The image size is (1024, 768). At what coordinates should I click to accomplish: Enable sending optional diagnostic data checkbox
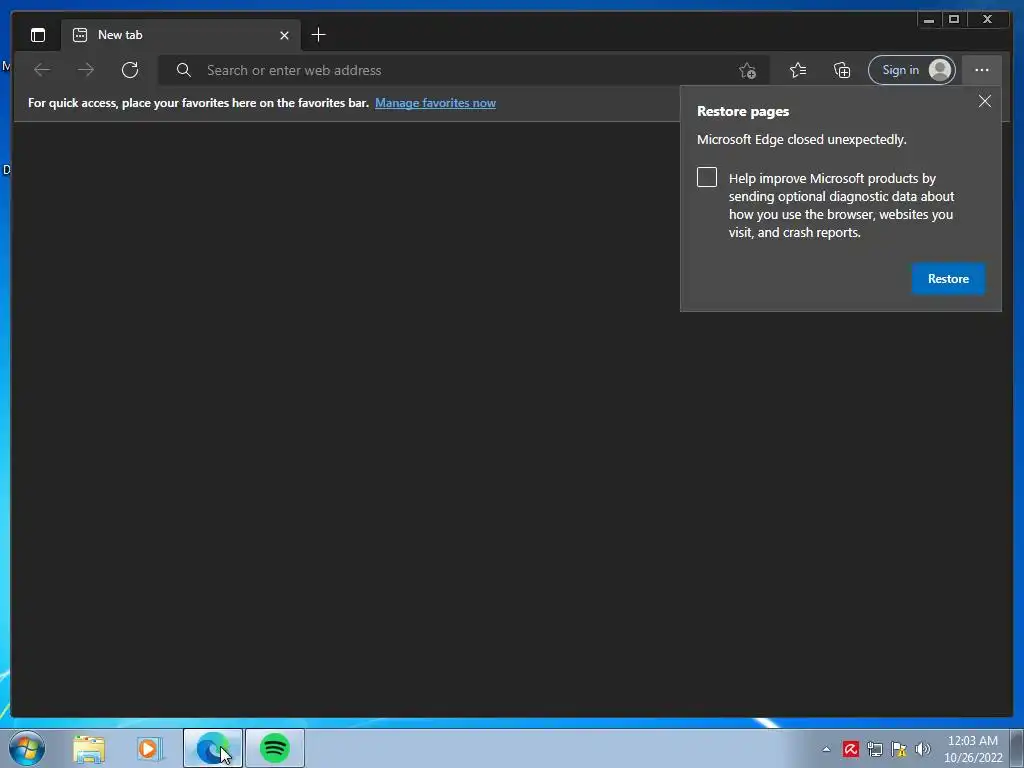707,177
